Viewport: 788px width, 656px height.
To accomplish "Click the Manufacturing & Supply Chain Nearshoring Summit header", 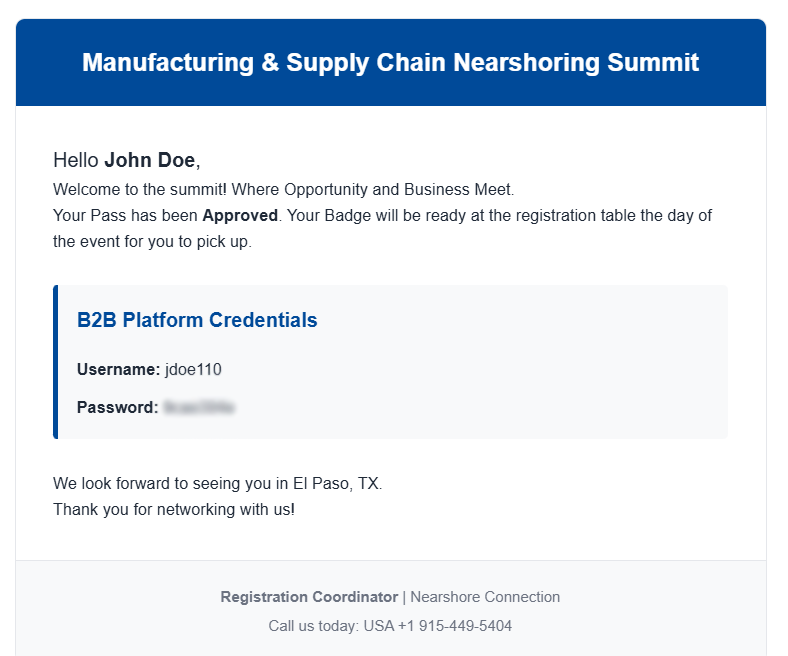I will [x=390, y=63].
